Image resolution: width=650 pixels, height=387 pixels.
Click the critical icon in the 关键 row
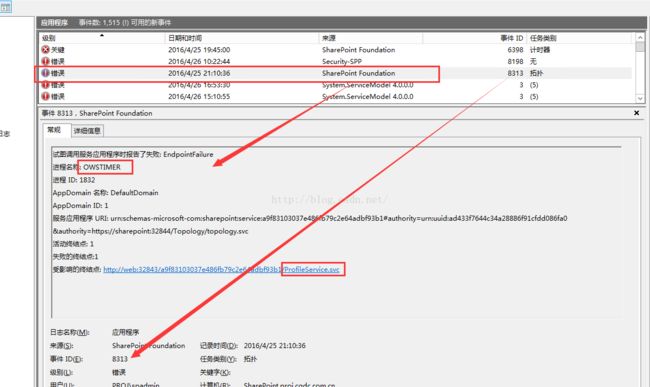coord(46,49)
